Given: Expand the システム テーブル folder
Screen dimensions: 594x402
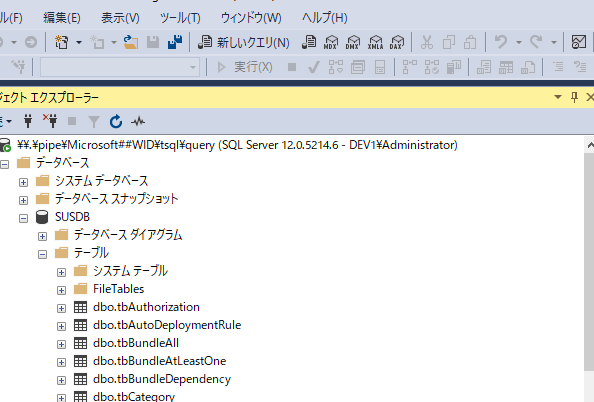Looking at the screenshot, I should (61, 272).
